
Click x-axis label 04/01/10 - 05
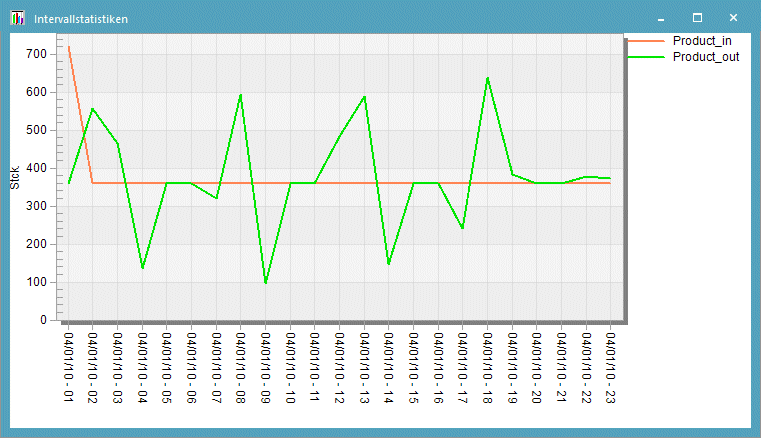pos(167,368)
